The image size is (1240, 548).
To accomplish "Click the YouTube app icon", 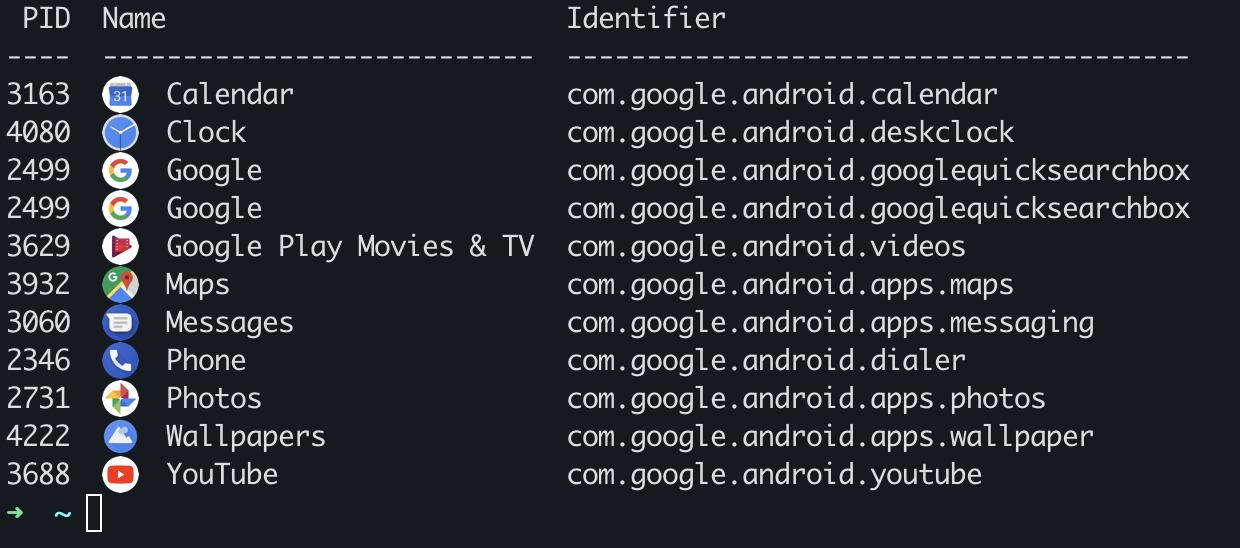I will 120,475.
